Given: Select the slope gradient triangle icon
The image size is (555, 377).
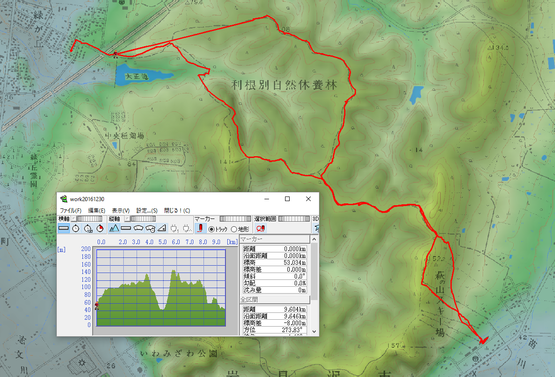Looking at the screenshot, I should pos(162,229).
